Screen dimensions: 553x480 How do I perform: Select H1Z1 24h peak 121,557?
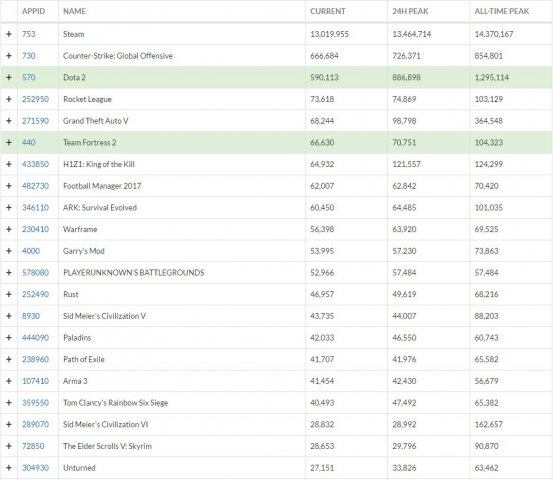(406, 164)
